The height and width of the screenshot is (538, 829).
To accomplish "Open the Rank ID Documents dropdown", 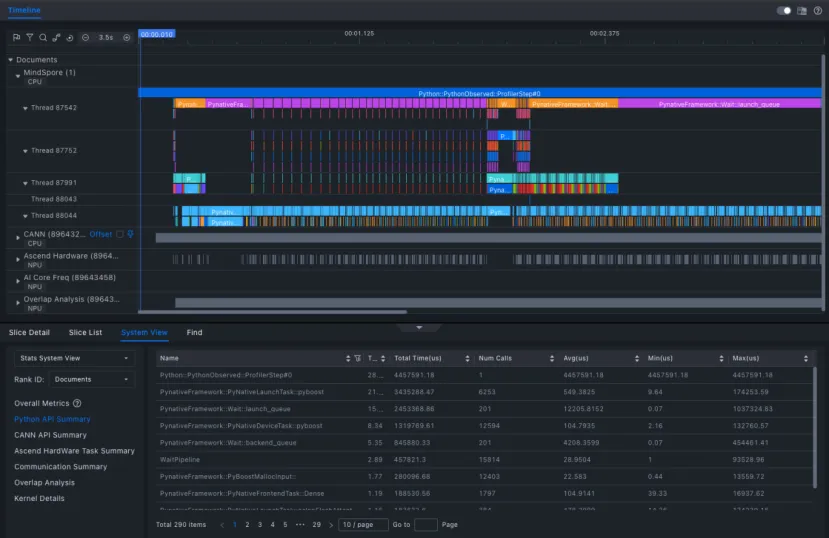I will pyautogui.click(x=91, y=379).
